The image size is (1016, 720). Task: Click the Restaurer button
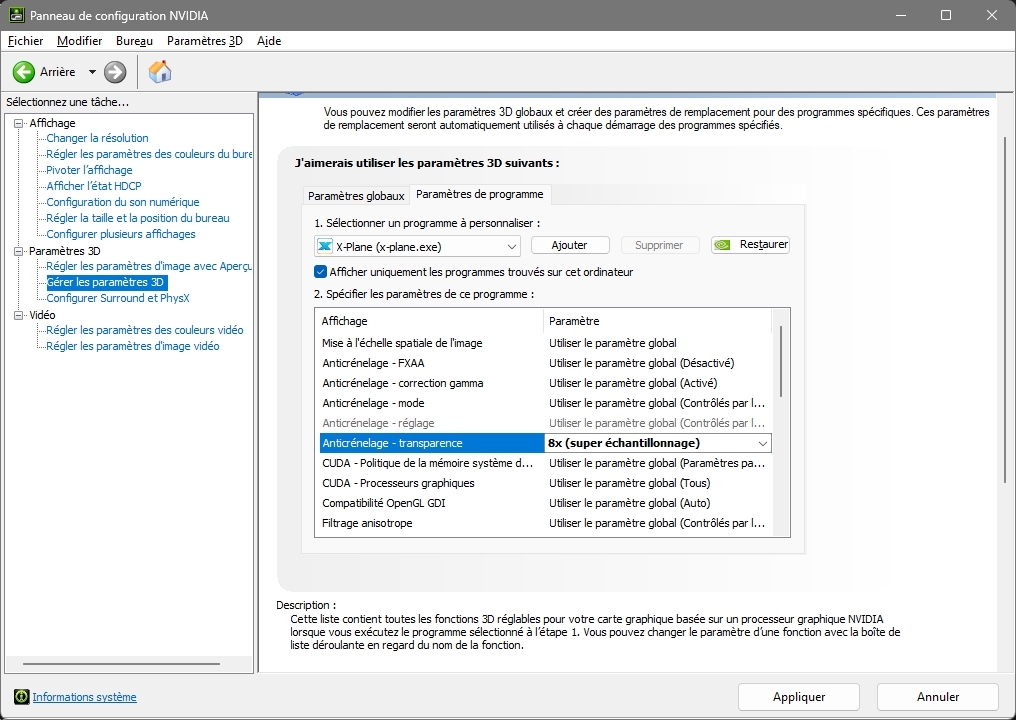pyautogui.click(x=750, y=244)
